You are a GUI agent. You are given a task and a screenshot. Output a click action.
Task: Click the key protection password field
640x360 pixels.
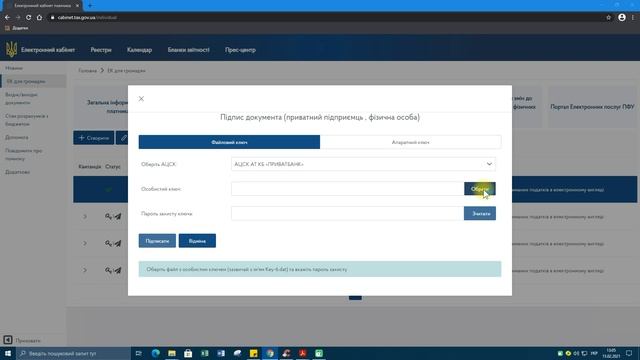coord(347,213)
